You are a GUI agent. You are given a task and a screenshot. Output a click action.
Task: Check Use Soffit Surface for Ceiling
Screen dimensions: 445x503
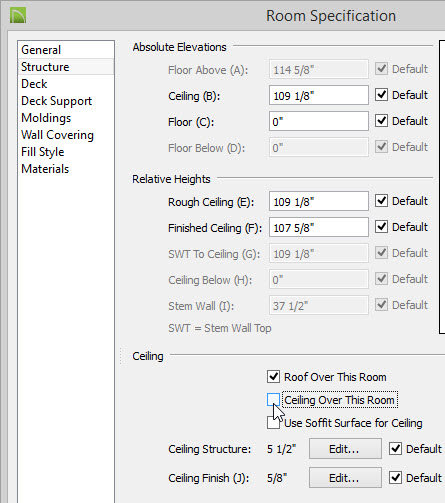click(273, 423)
